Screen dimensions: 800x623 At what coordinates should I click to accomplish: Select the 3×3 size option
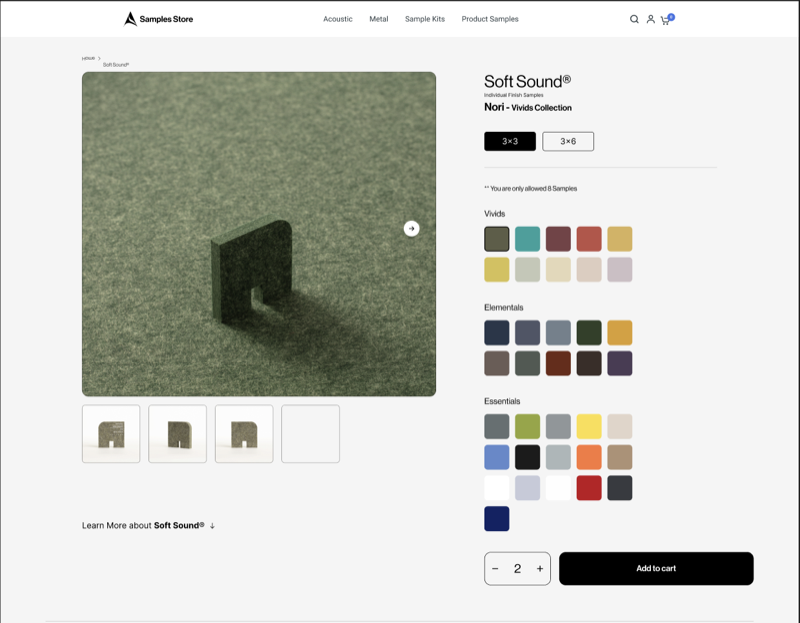click(510, 141)
